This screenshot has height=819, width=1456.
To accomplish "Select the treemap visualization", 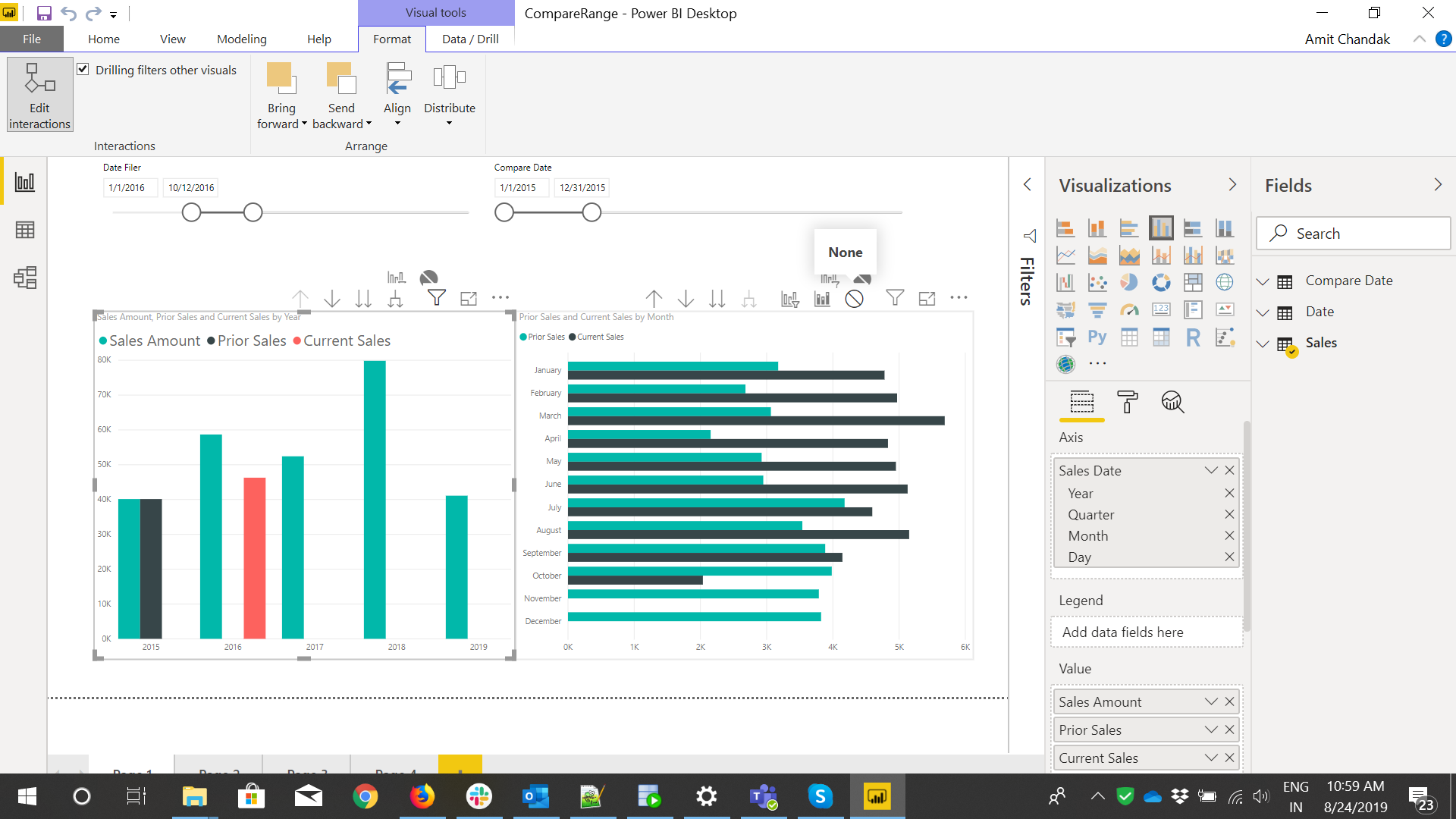I will click(1193, 282).
